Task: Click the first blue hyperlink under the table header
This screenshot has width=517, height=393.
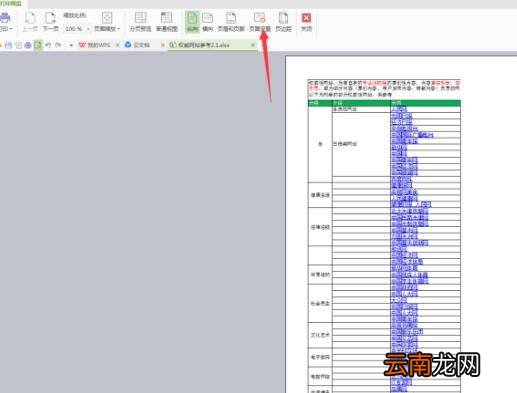Action: tap(399, 109)
